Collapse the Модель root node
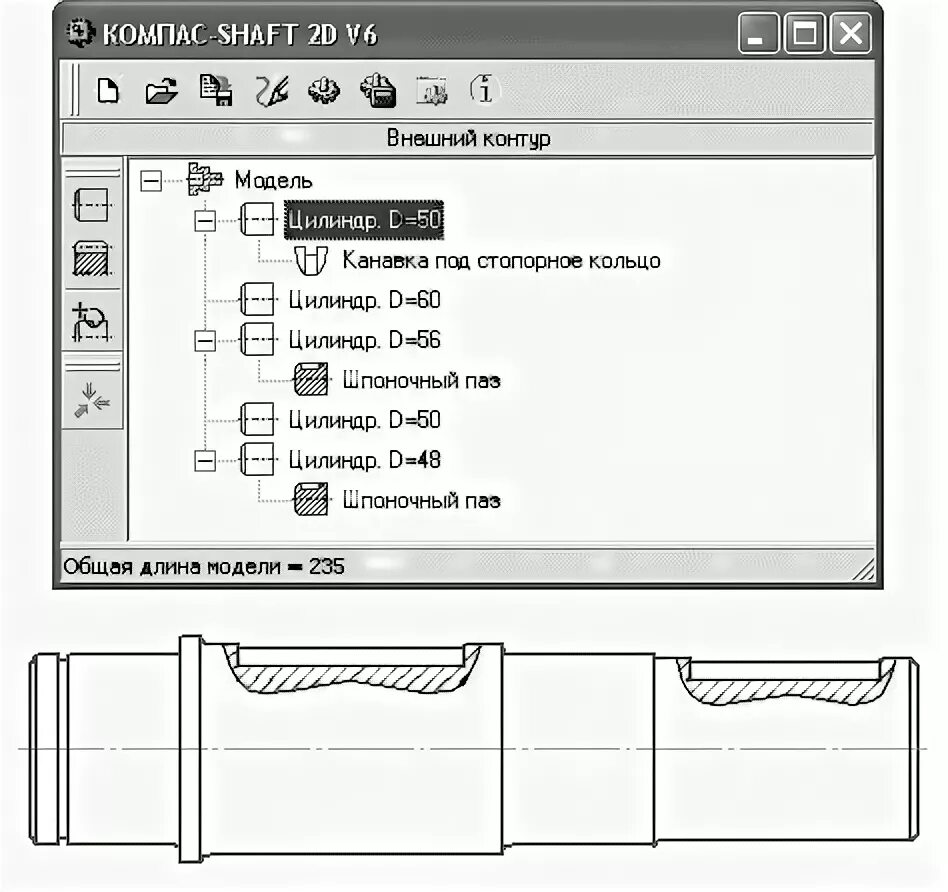This screenshot has width=948, height=892. pos(151,180)
